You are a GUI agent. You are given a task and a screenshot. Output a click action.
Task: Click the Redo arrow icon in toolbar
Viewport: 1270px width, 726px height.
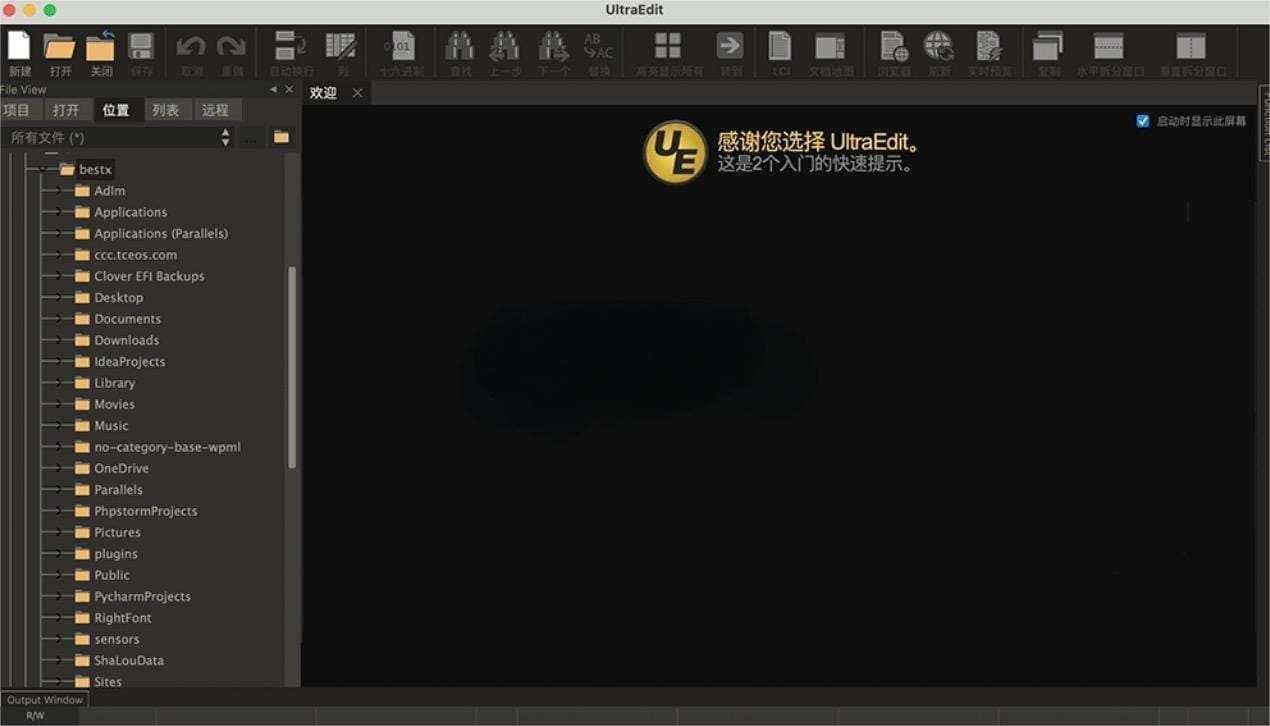point(232,46)
